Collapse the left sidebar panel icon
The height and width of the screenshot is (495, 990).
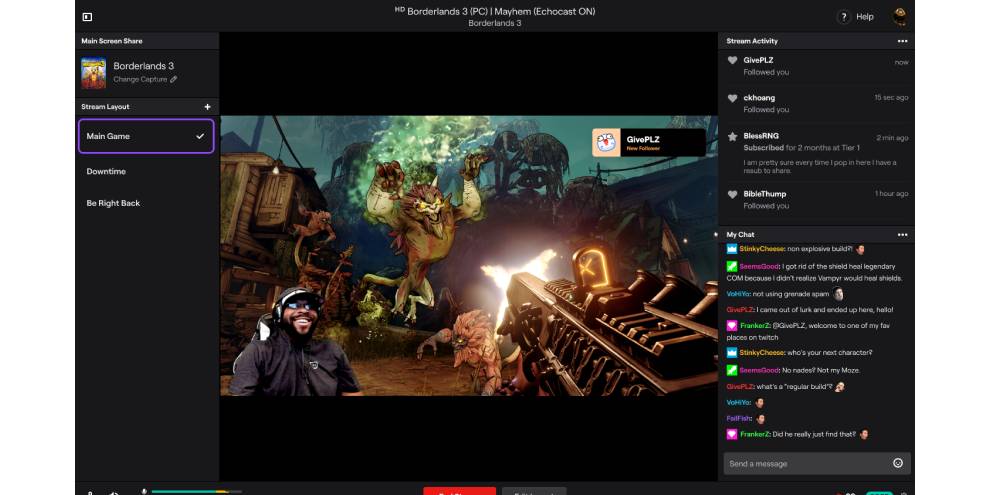[x=87, y=17]
